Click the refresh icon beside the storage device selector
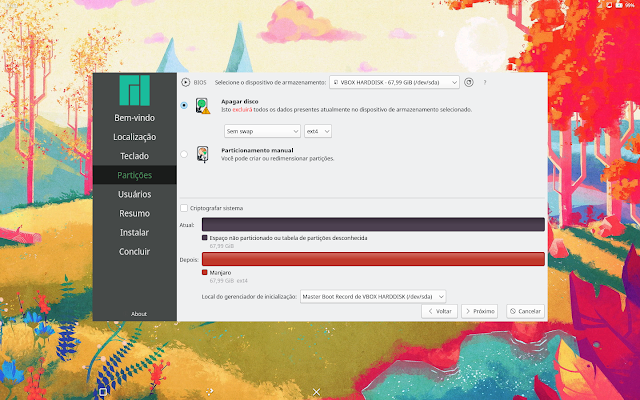Image resolution: width=640 pixels, height=400 pixels. tap(469, 82)
